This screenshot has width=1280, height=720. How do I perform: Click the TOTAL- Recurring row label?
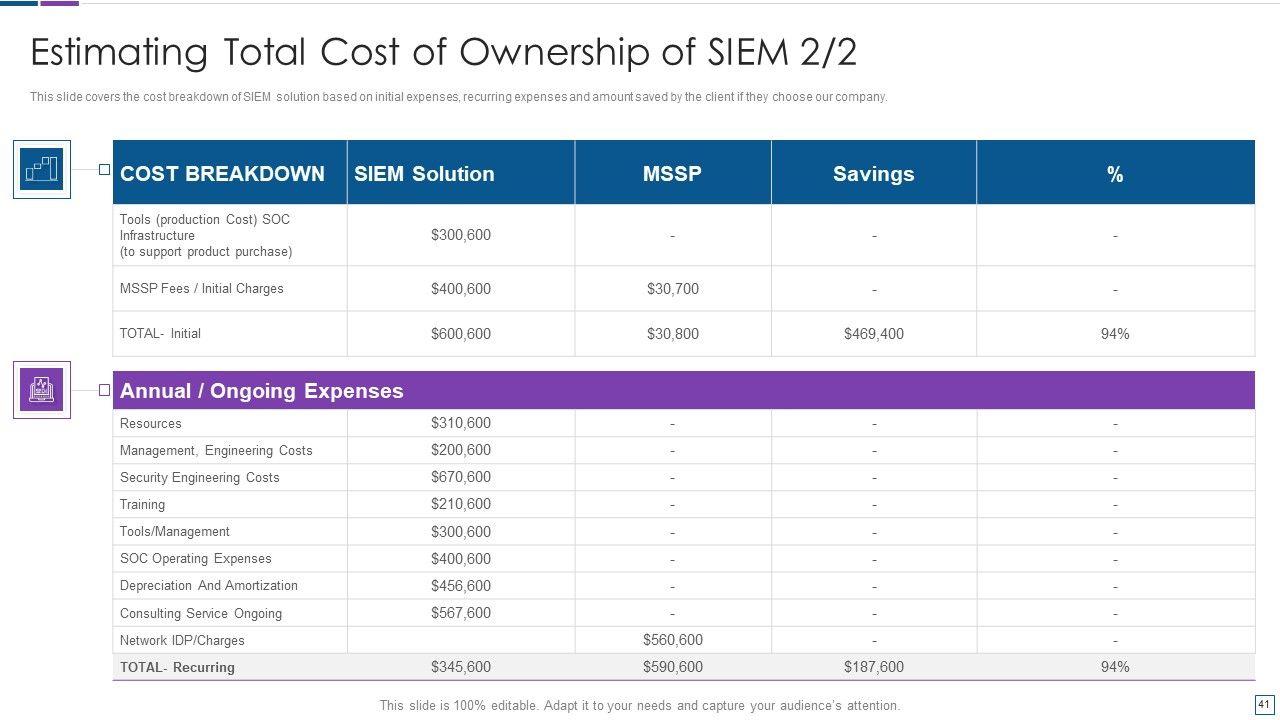[177, 667]
